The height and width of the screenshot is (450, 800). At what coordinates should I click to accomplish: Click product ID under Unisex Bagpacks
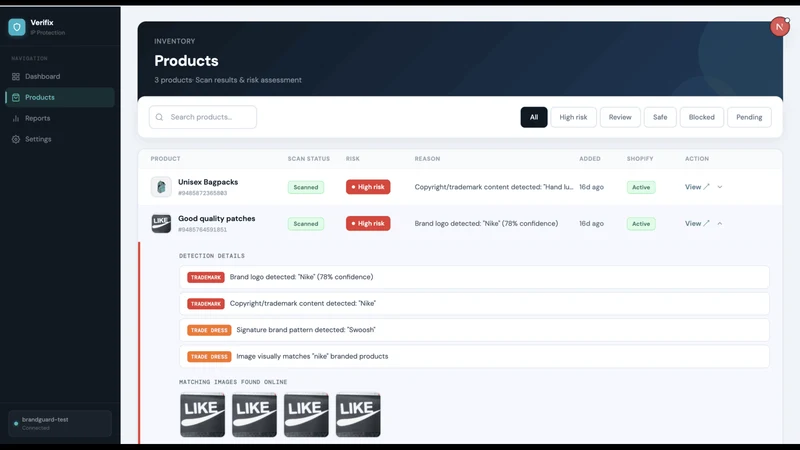point(203,193)
